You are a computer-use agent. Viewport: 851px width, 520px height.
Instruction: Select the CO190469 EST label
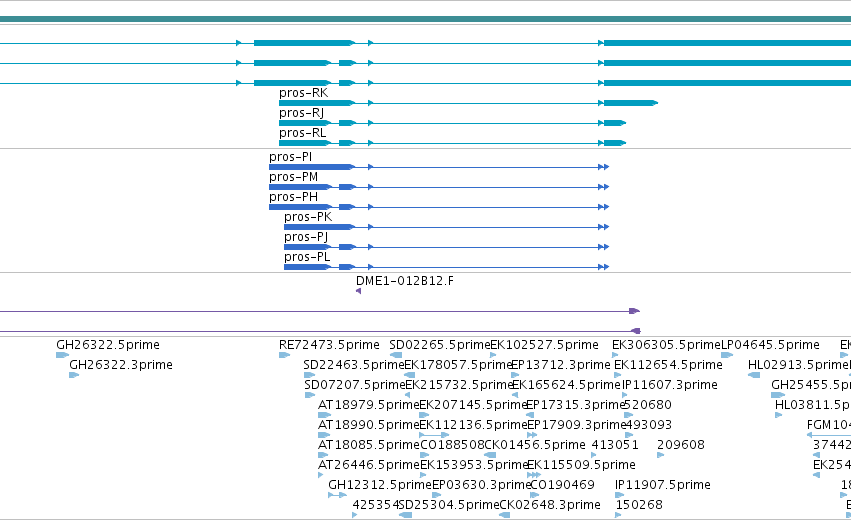(562, 485)
